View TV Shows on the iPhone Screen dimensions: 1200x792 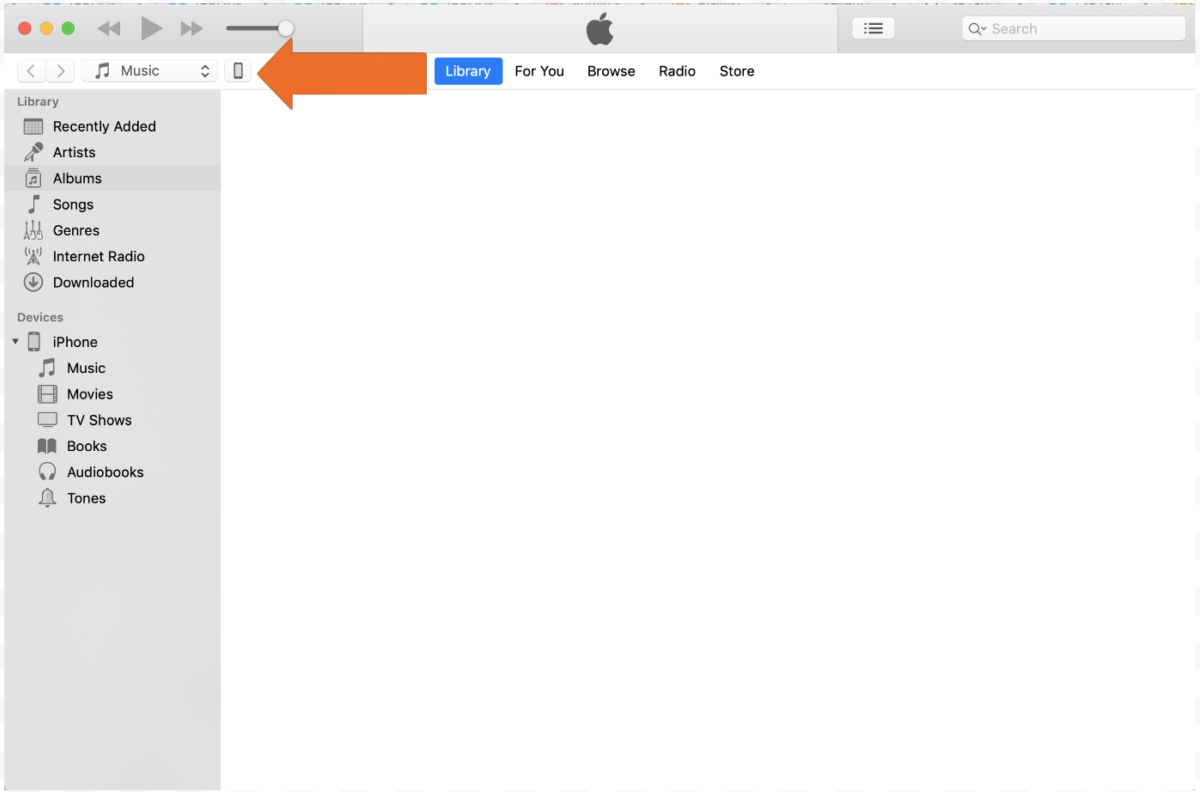pyautogui.click(x=96, y=420)
